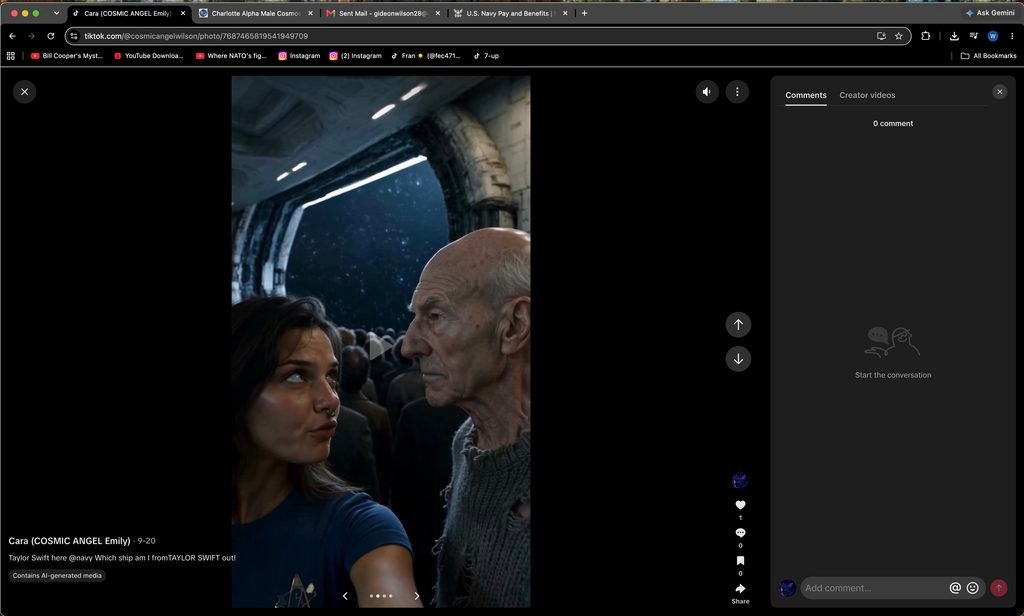Switch to Sent Mail Gmail tab
The height and width of the screenshot is (616, 1024).
point(383,13)
